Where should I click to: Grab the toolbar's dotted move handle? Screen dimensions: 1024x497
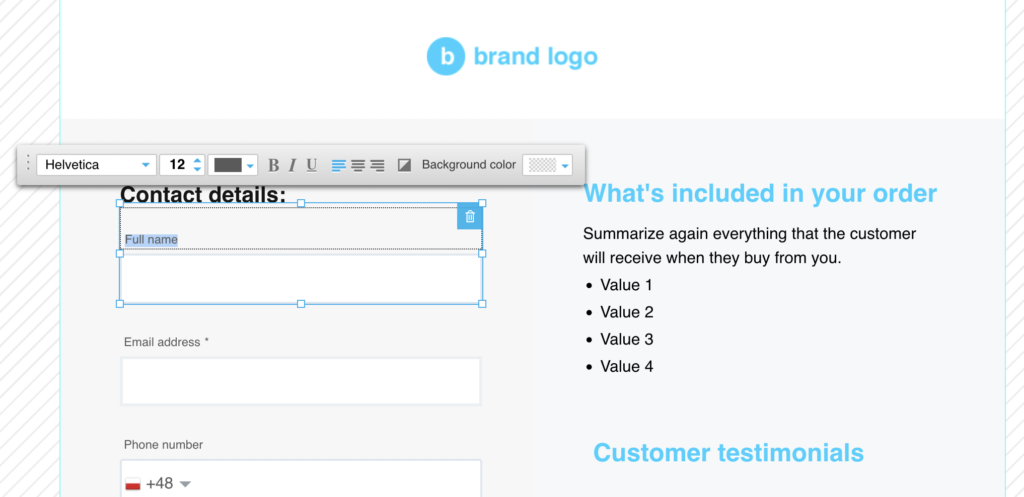point(27,163)
